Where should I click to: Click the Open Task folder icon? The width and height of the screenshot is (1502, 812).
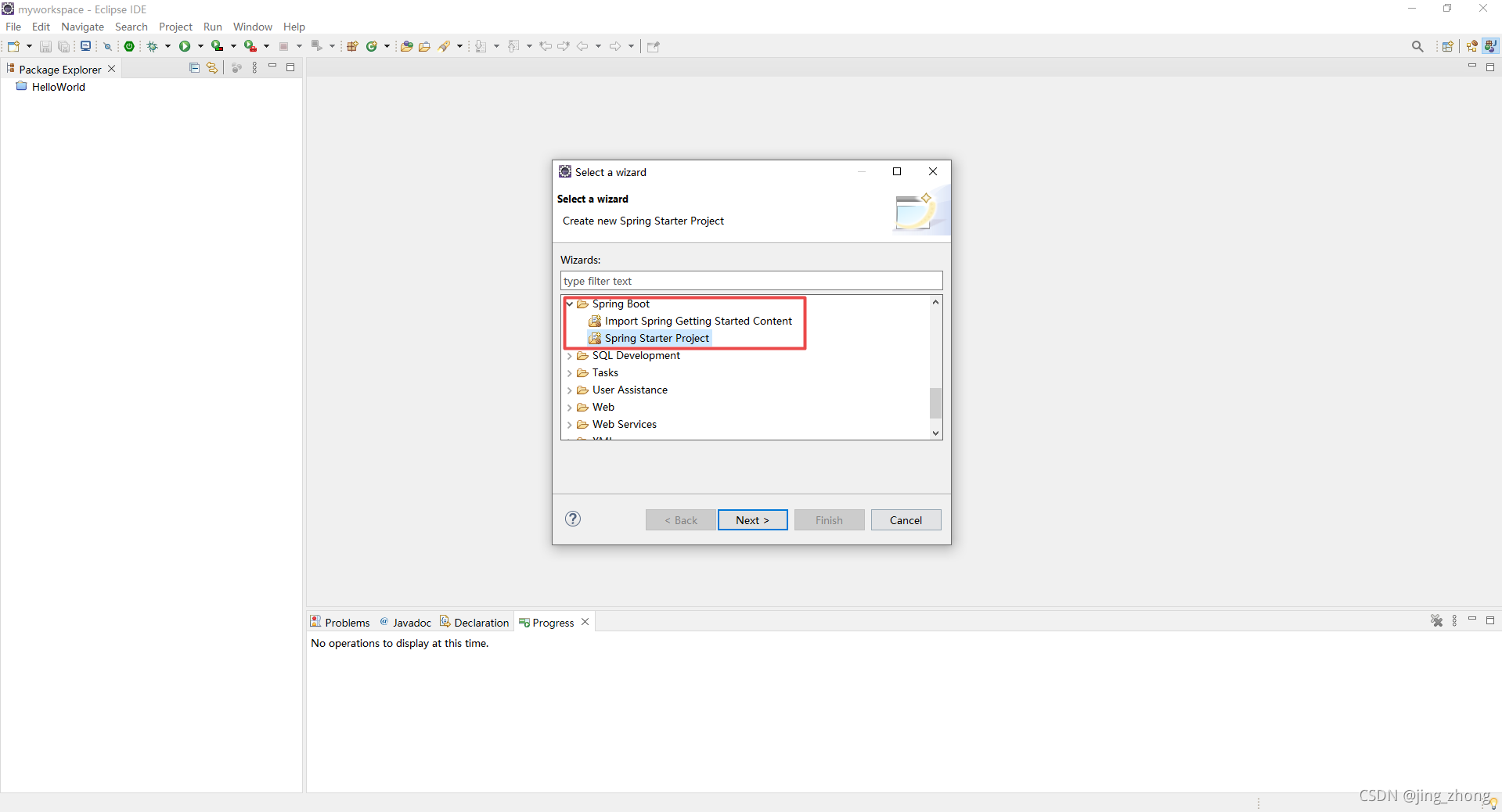click(x=425, y=46)
